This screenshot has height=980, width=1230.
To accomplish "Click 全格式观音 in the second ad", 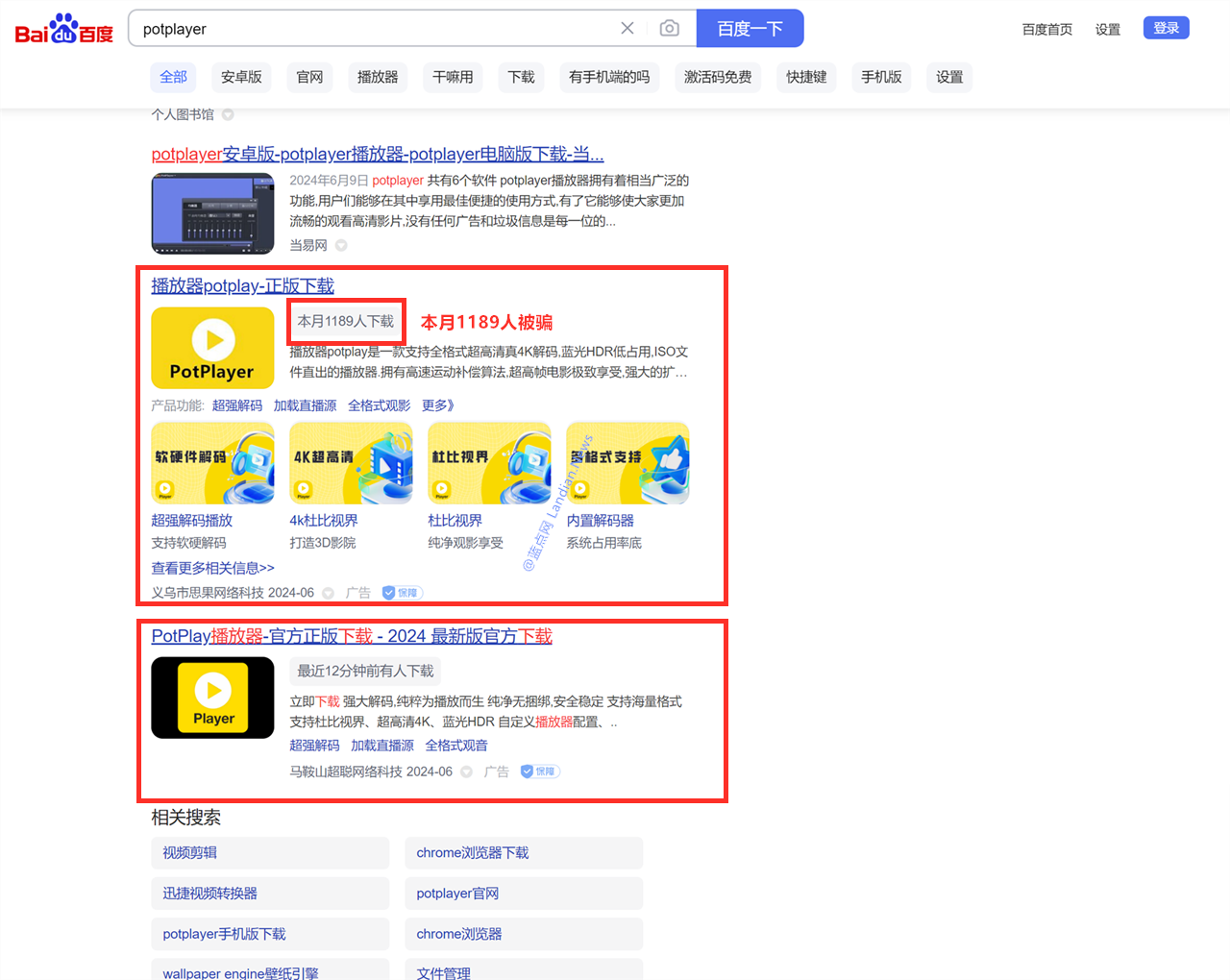I will click(x=456, y=746).
